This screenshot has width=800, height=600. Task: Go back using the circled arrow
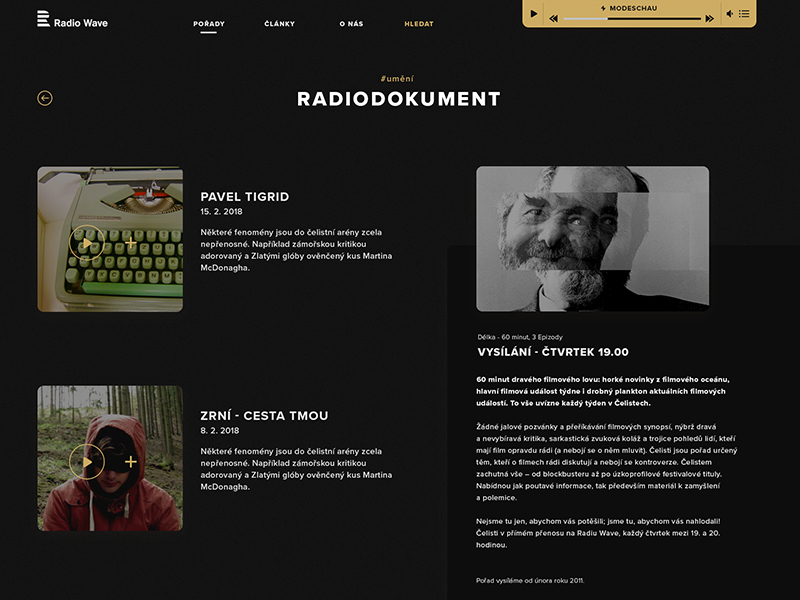coord(45,98)
